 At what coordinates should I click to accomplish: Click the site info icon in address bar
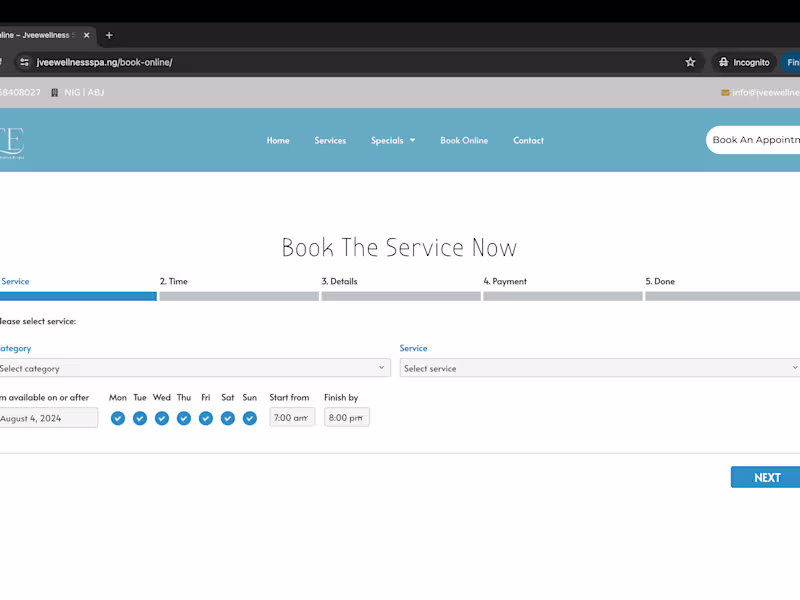[23, 61]
